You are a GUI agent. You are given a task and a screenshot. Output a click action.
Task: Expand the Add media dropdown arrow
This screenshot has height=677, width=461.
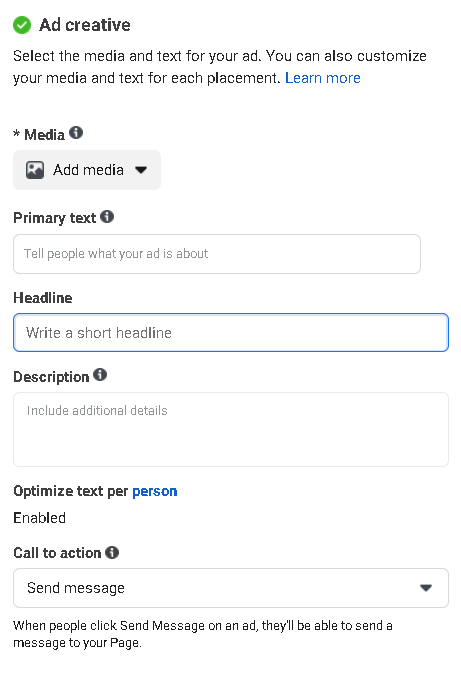141,170
